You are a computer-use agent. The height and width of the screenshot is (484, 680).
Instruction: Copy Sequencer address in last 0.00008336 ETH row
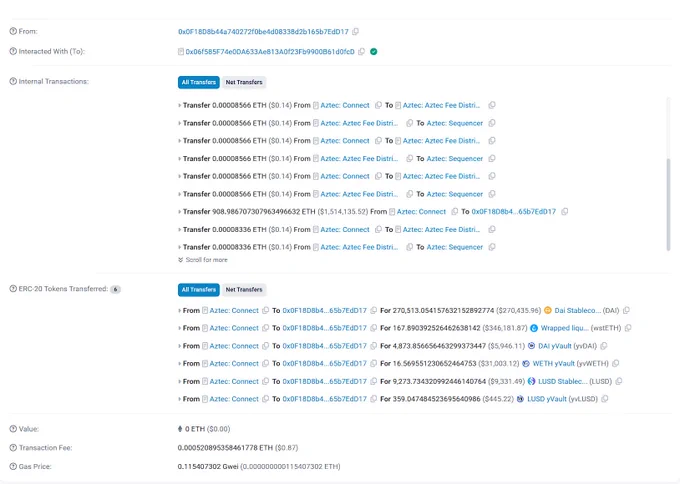point(492,247)
